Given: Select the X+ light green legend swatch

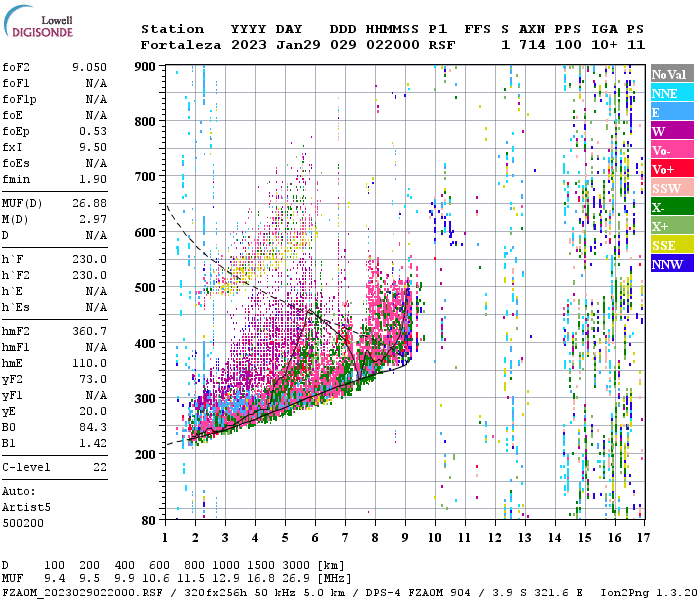Looking at the screenshot, I should [672, 225].
